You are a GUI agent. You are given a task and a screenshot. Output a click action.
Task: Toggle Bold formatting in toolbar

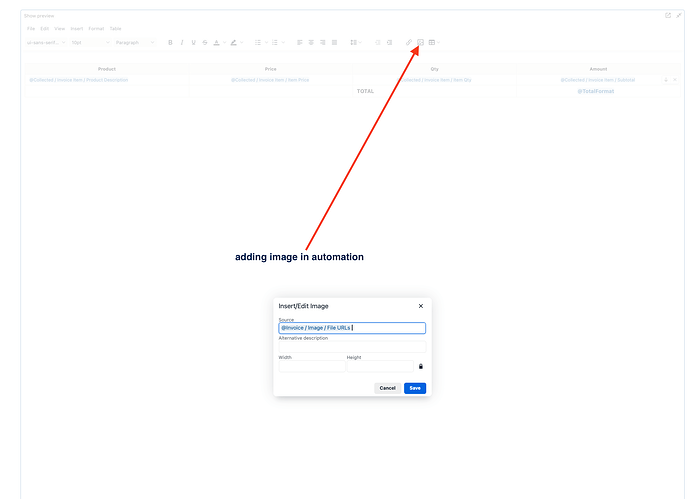coord(170,42)
